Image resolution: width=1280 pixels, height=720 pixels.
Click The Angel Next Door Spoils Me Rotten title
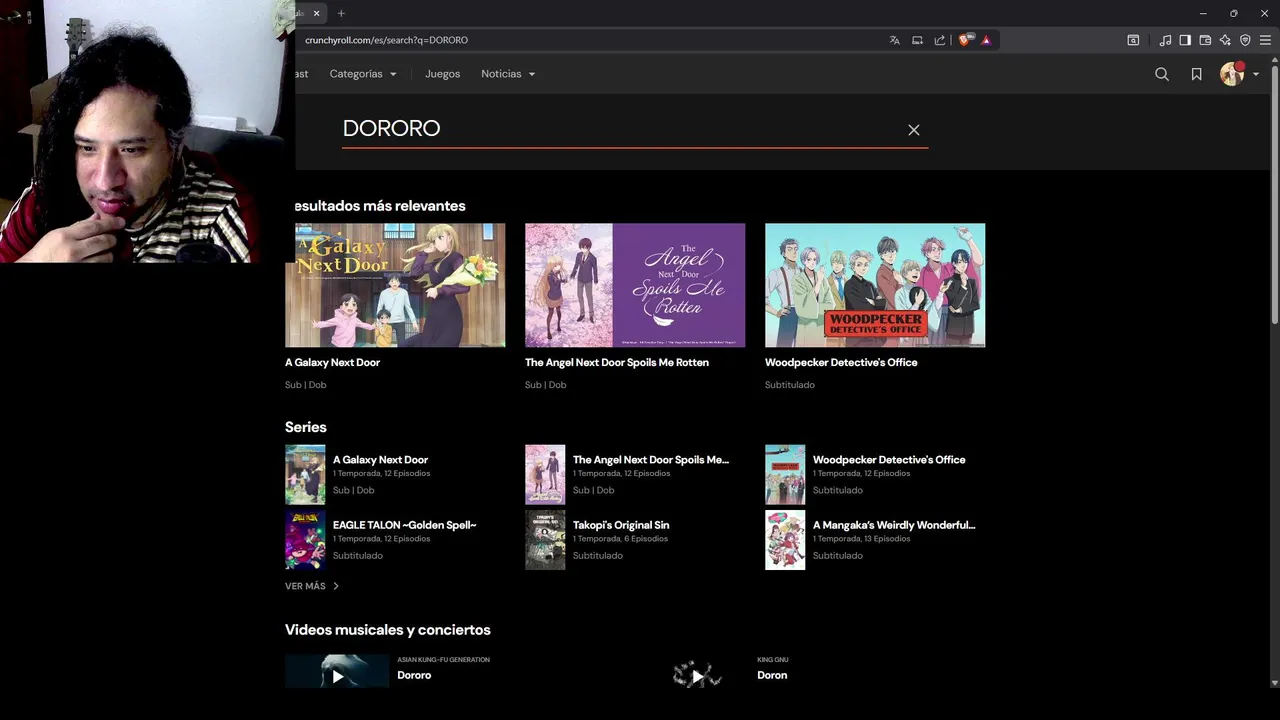tap(617, 362)
